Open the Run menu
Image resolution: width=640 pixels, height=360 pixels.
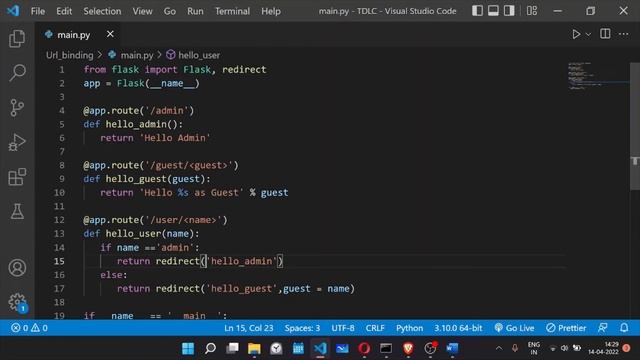[195, 11]
